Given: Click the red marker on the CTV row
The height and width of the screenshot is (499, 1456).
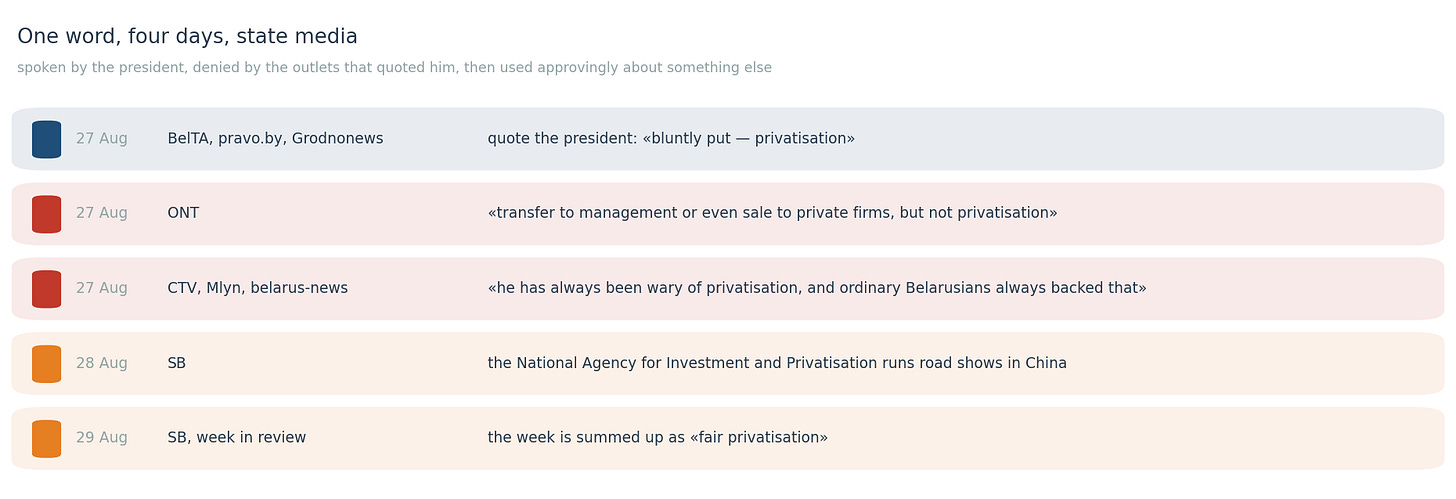Looking at the screenshot, I should (x=46, y=289).
